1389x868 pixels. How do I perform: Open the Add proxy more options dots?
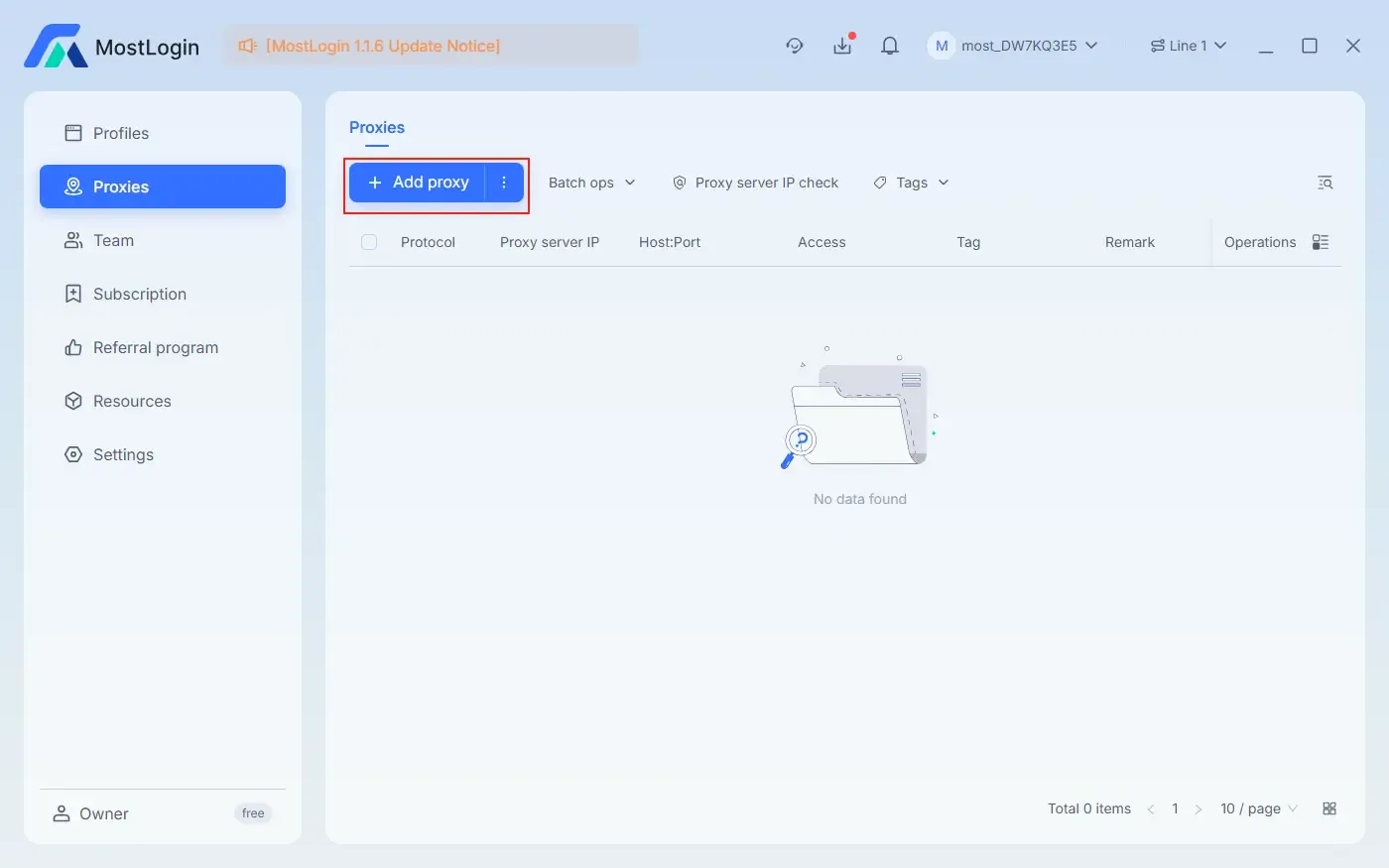(x=504, y=183)
